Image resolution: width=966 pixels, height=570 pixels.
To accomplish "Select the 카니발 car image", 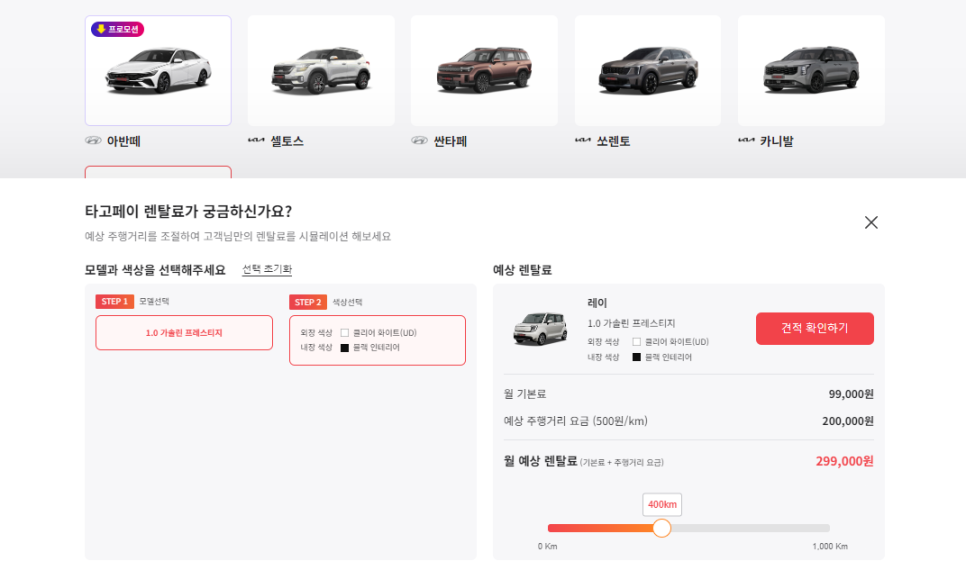I will (811, 72).
